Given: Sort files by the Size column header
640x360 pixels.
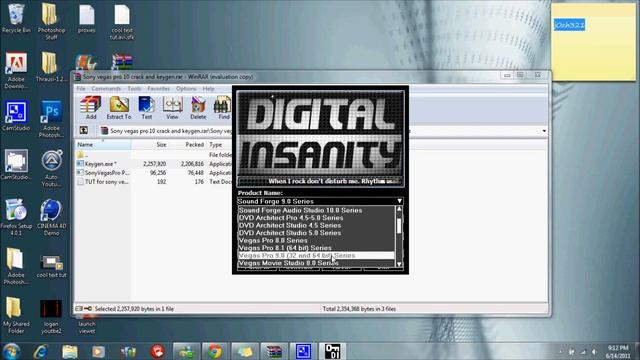Looking at the screenshot, I should (x=150, y=144).
